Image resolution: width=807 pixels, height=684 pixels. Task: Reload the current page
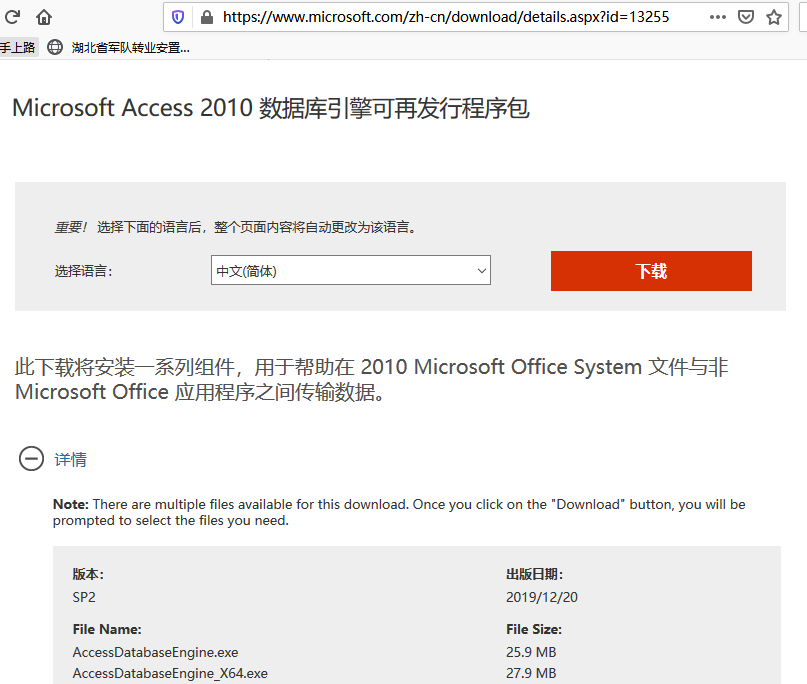14,17
